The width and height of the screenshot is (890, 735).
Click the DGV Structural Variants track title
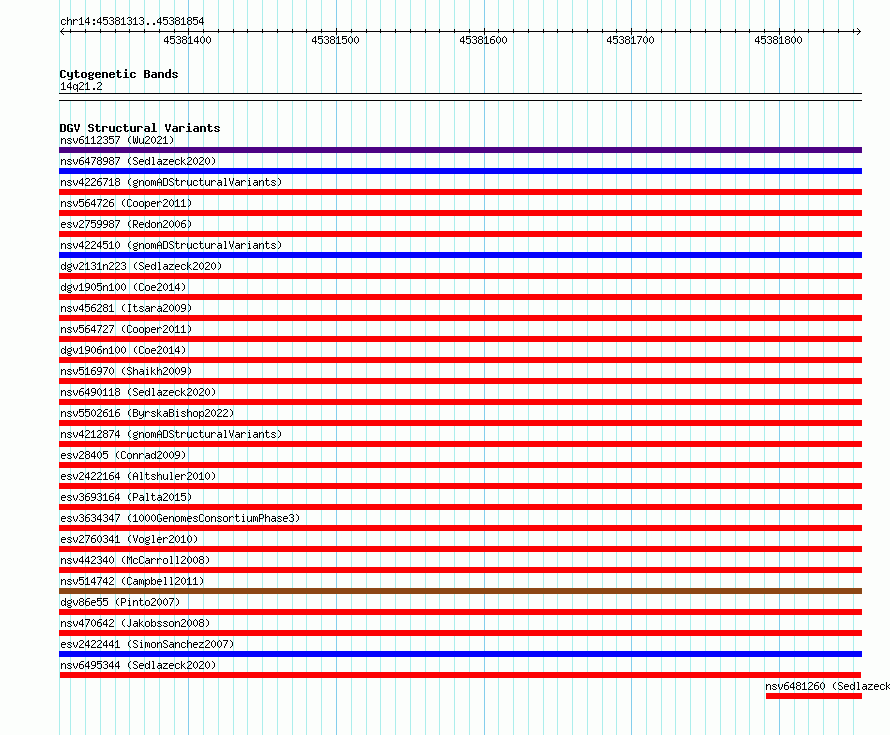[140, 128]
